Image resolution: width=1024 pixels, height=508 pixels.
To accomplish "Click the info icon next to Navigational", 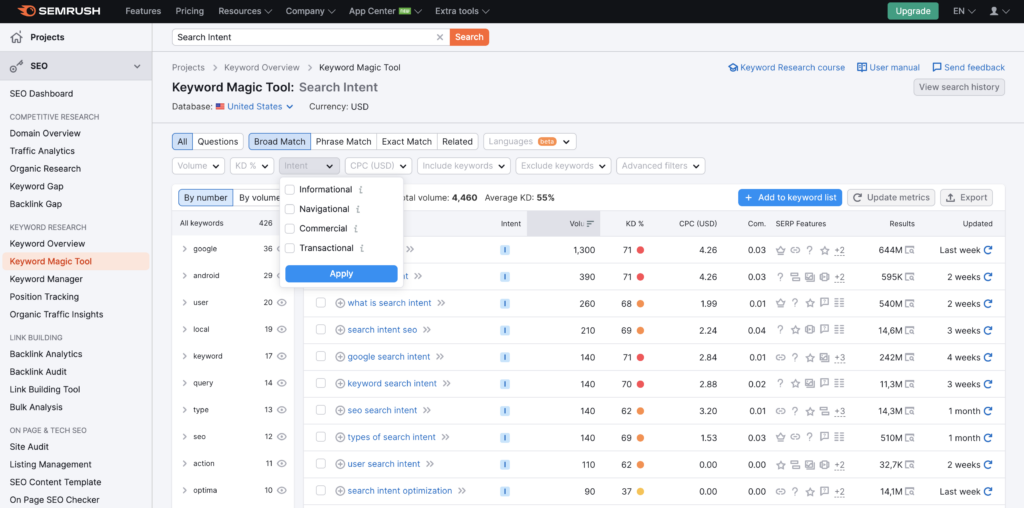I will tap(359, 210).
